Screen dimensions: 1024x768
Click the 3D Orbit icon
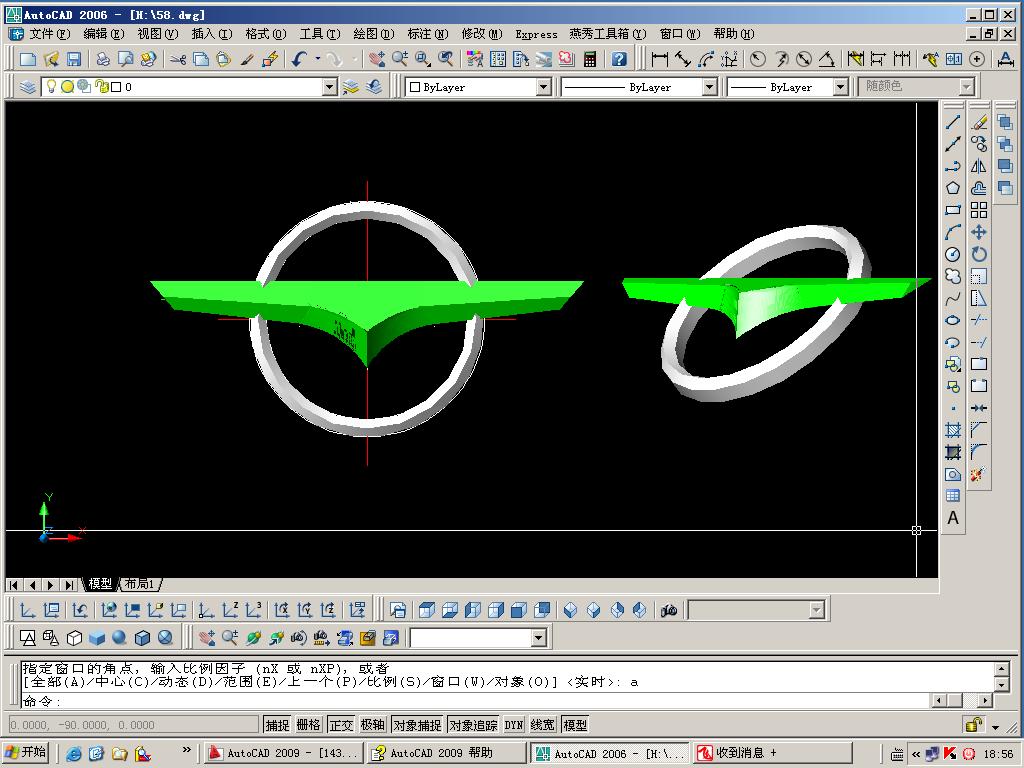pyautogui.click(x=253, y=637)
